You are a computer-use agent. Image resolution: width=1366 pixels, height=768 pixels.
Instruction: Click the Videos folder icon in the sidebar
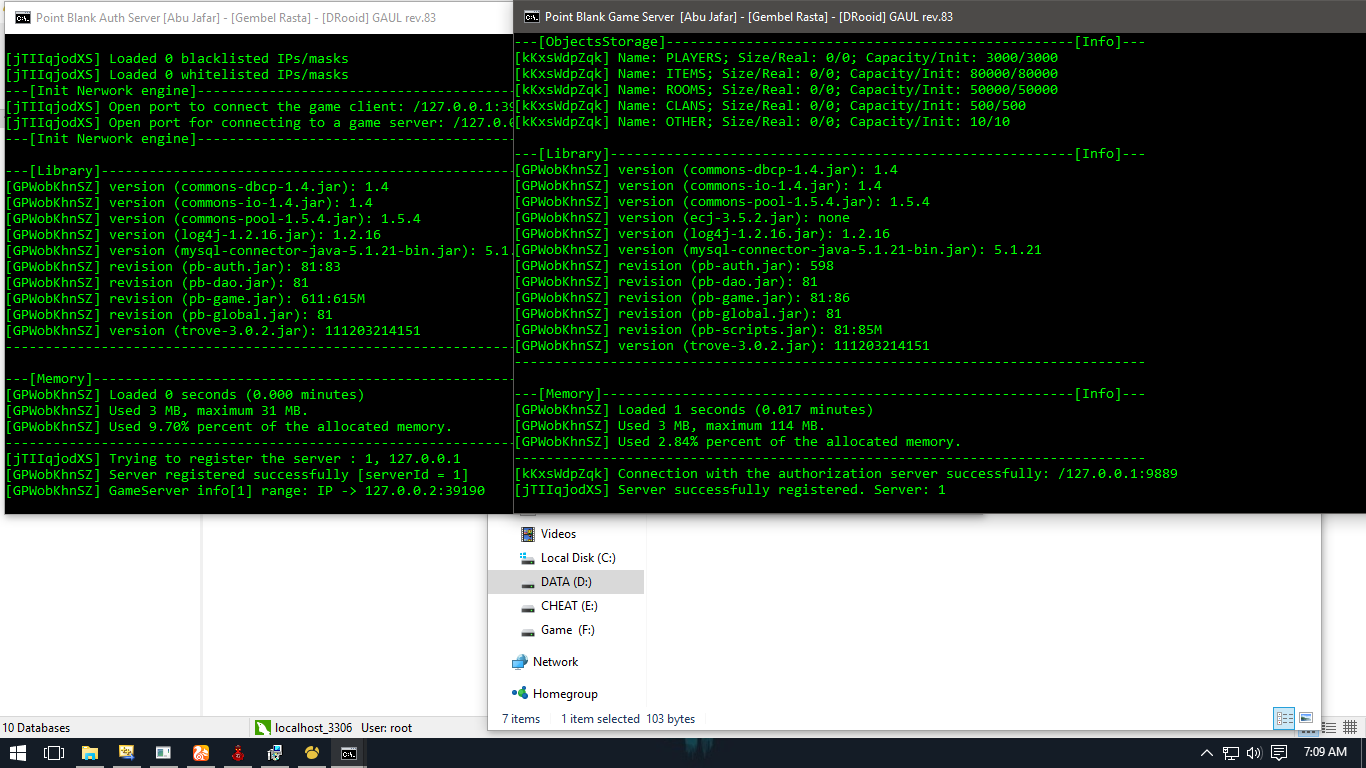coord(528,534)
